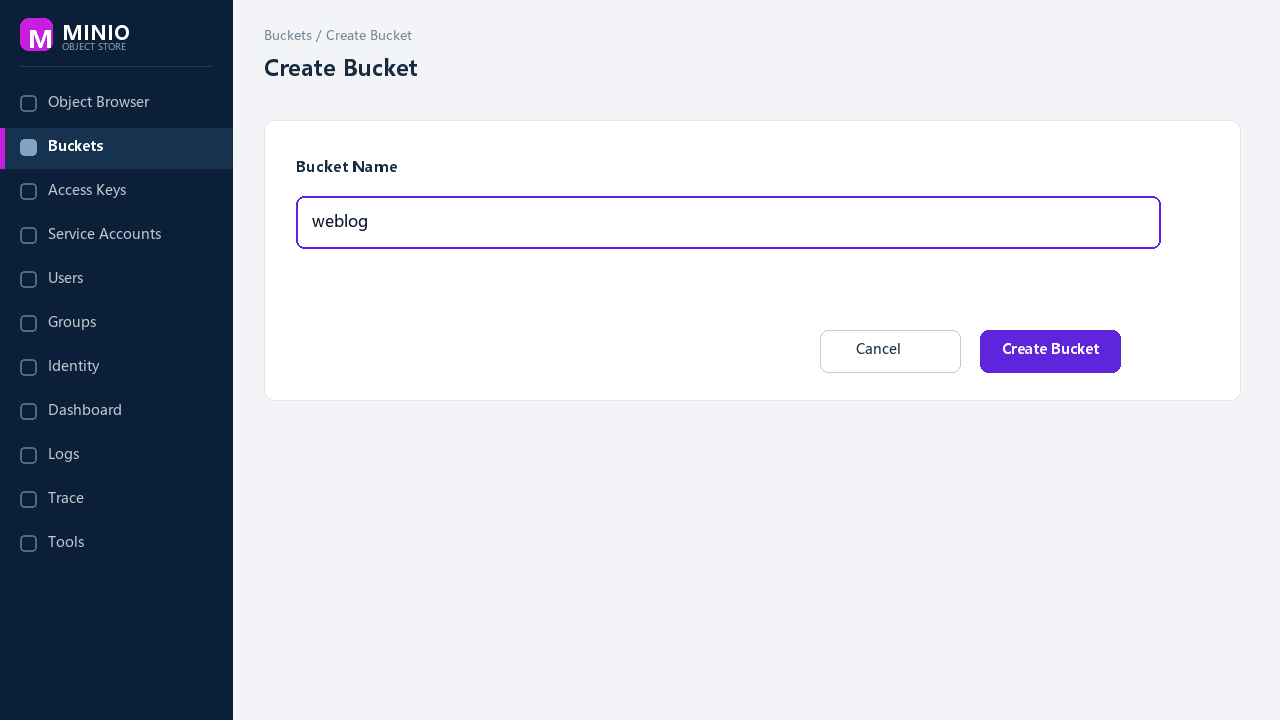Click the Groups sidebar icon

[28, 323]
